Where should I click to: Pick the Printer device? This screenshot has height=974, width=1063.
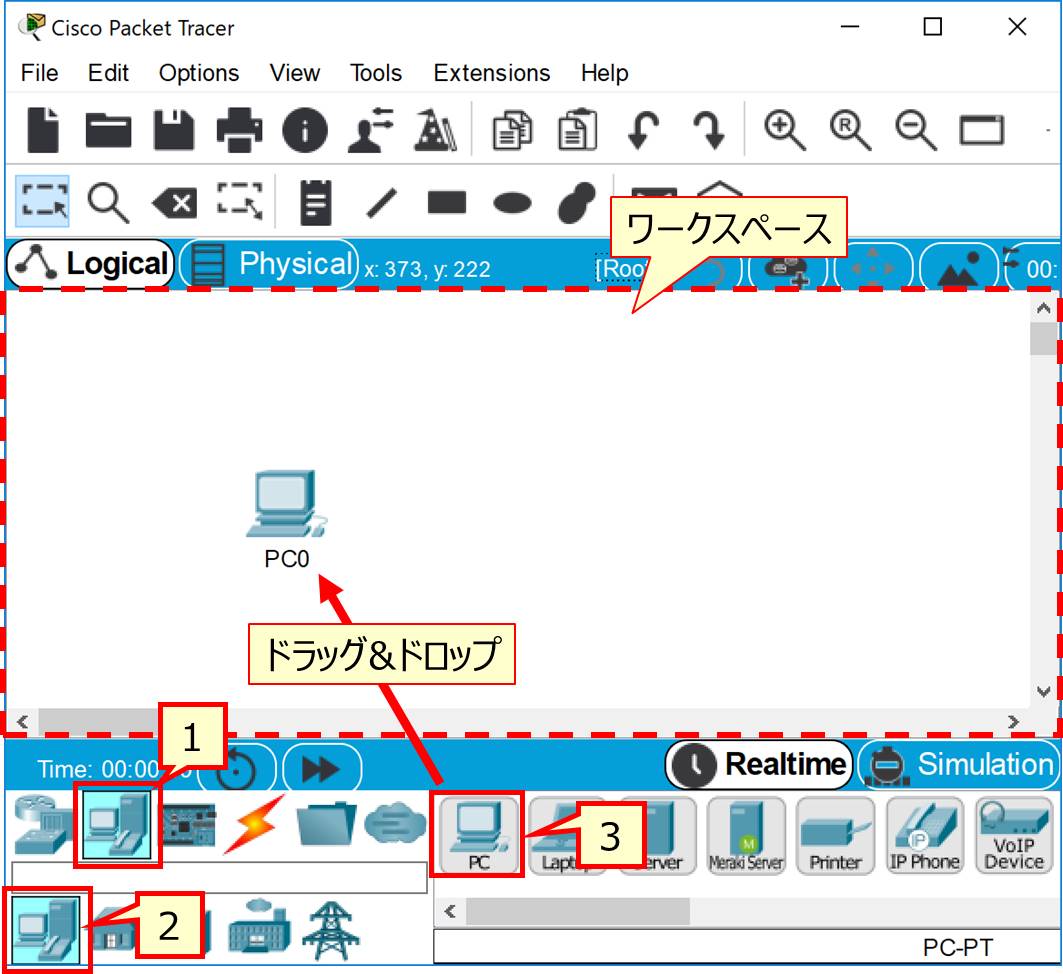[x=835, y=836]
